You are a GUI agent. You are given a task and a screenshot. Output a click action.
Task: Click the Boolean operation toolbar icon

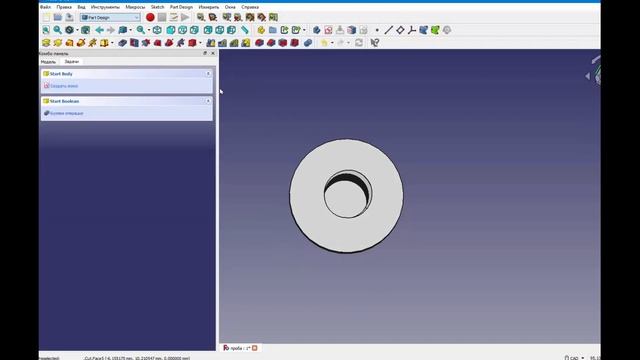308,42
